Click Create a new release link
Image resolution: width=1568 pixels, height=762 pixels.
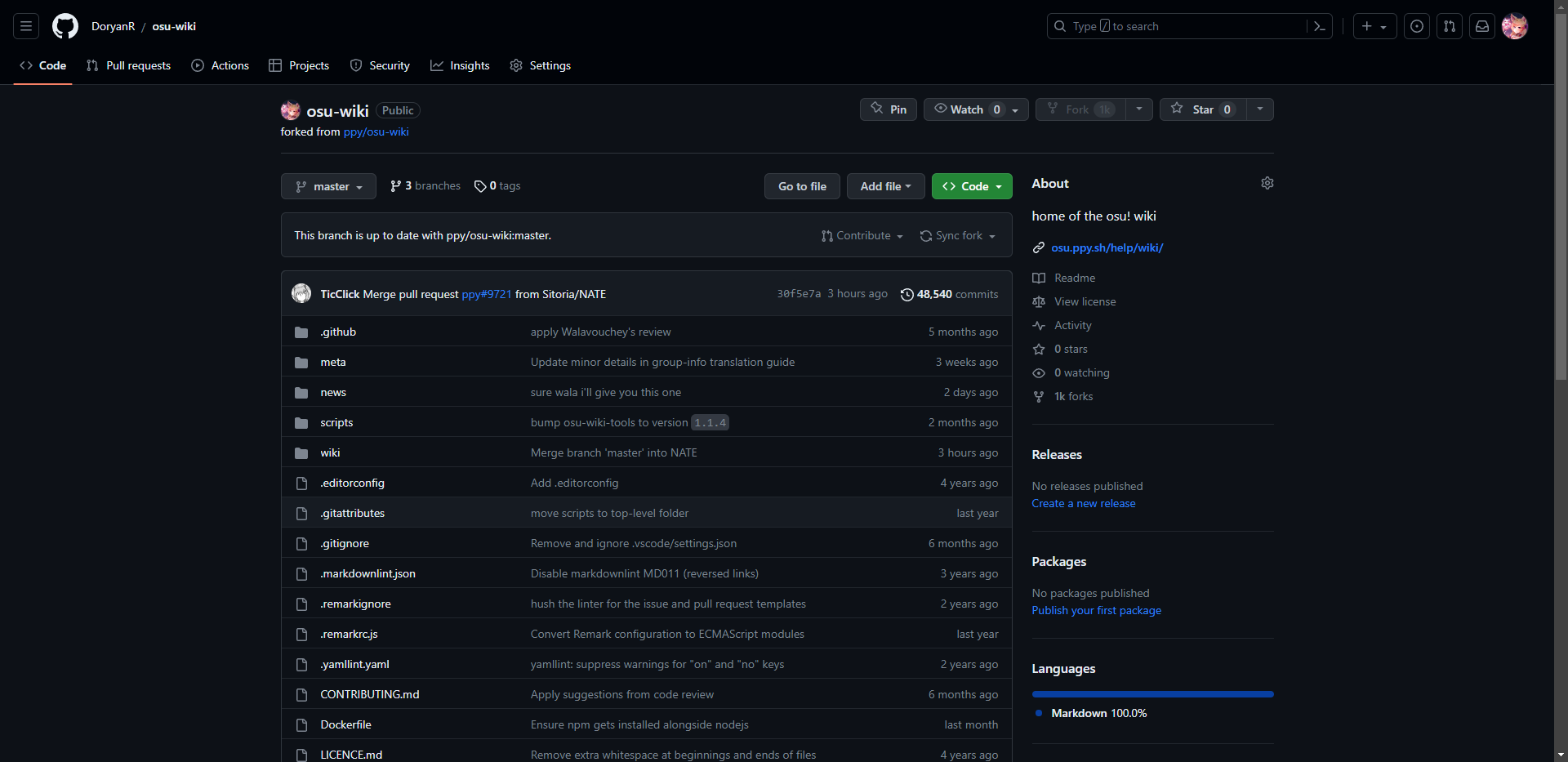[1083, 503]
